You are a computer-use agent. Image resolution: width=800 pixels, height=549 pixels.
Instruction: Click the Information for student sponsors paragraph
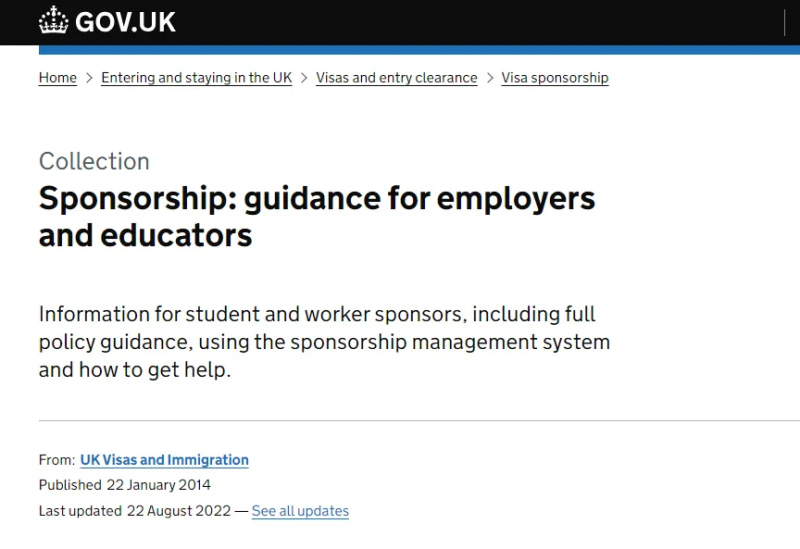pyautogui.click(x=324, y=341)
